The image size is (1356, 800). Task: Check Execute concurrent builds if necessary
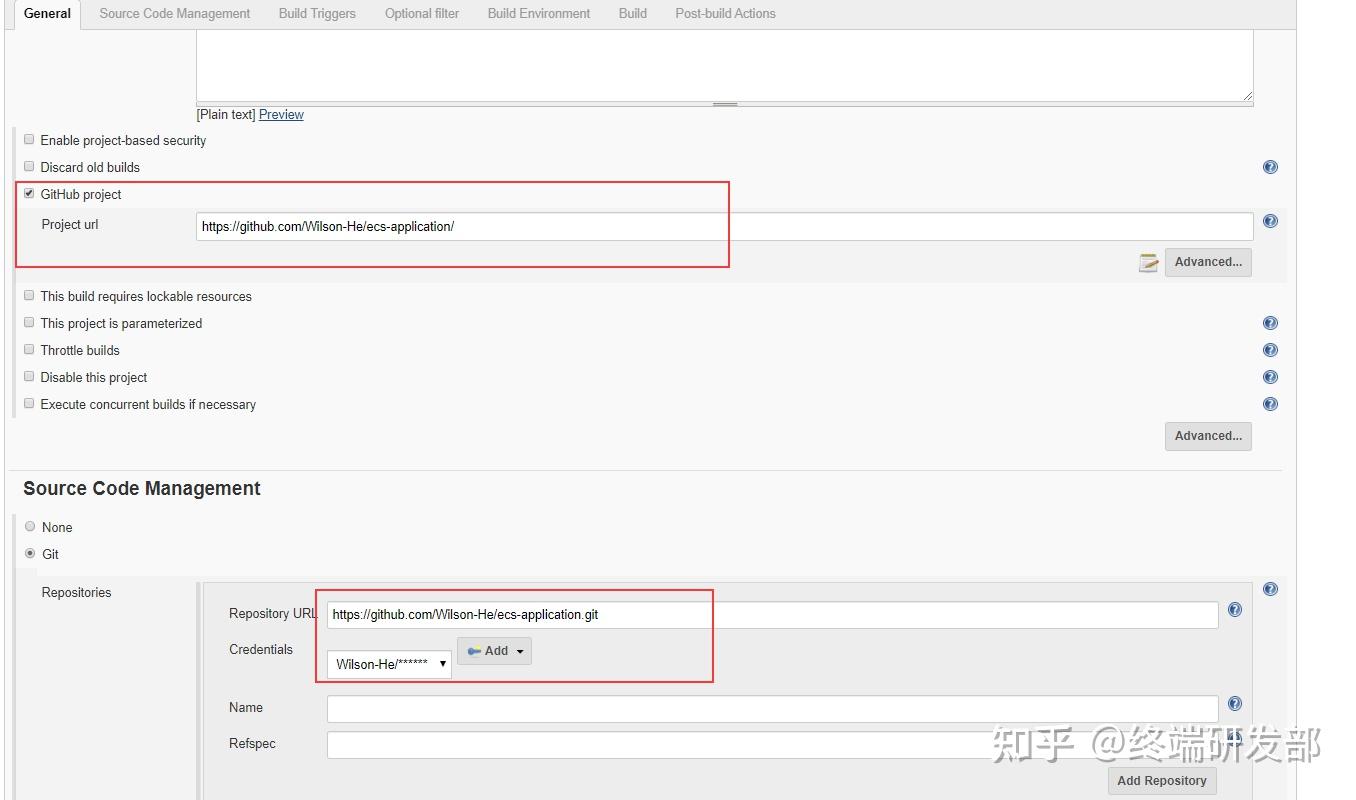point(29,402)
